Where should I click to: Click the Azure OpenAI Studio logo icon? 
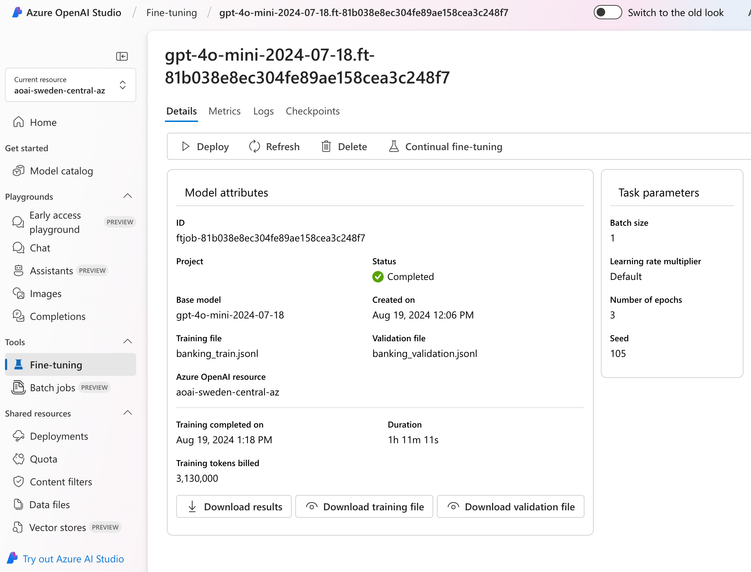click(17, 13)
